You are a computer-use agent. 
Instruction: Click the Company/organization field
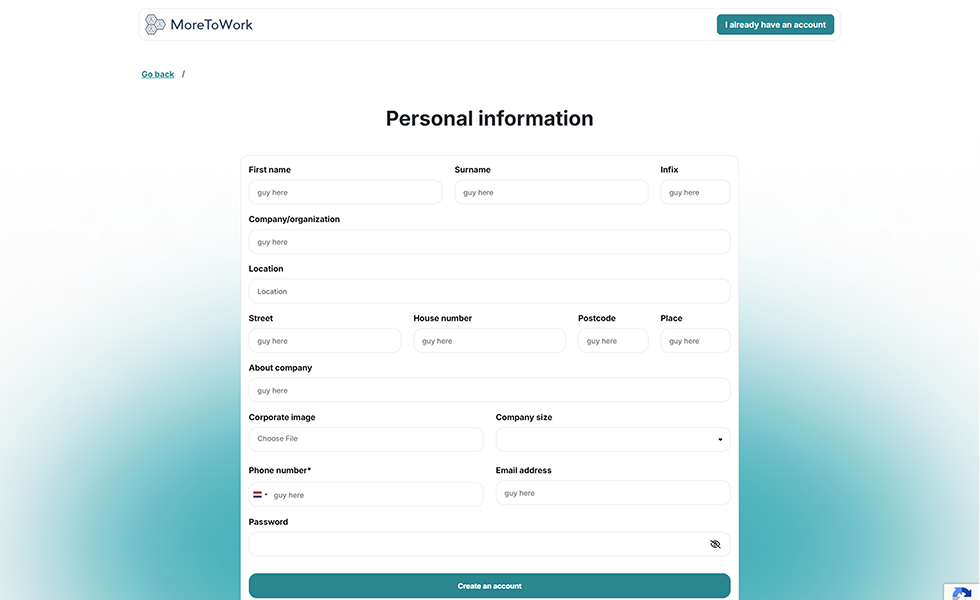tap(489, 241)
